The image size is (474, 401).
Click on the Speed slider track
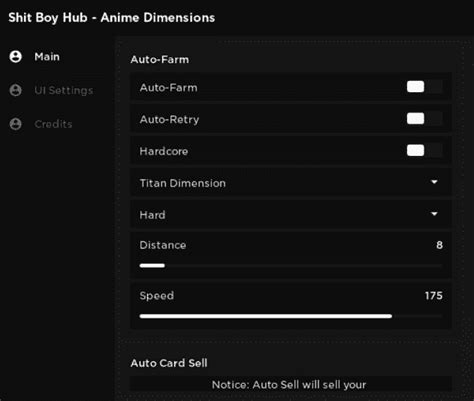click(291, 316)
